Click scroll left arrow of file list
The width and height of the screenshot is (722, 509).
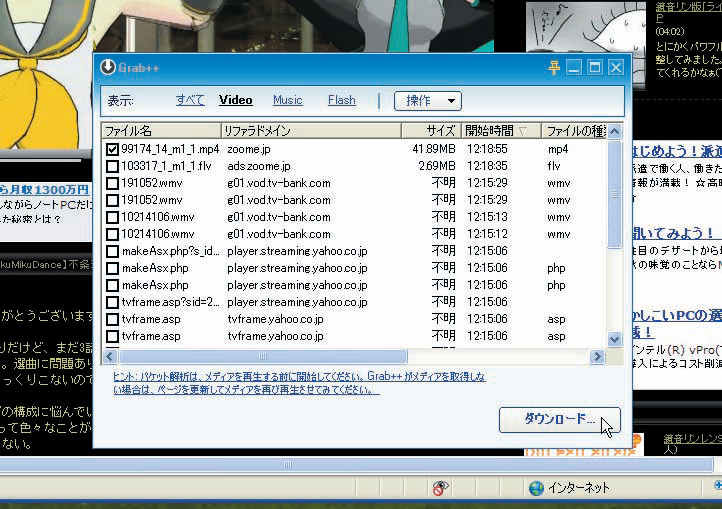pos(110,357)
